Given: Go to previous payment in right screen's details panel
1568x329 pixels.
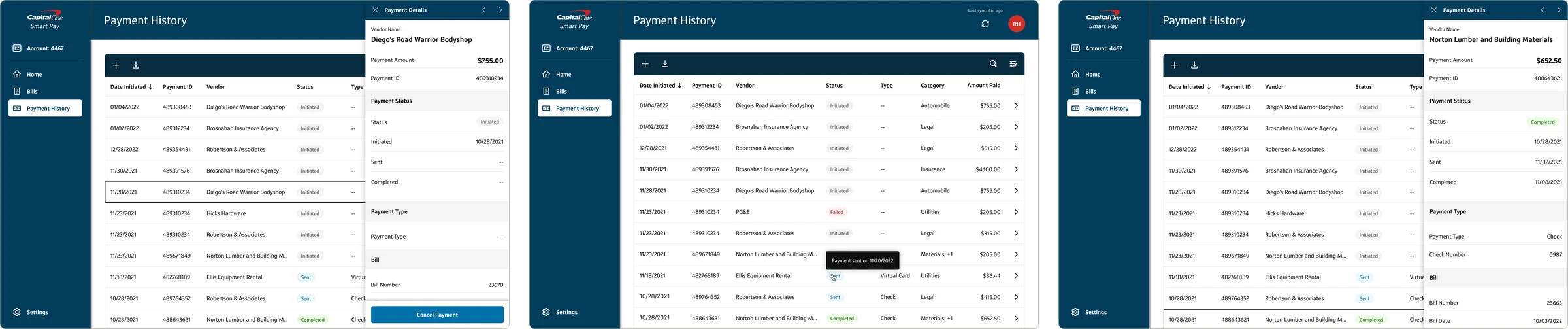Looking at the screenshot, I should click(x=1543, y=10).
